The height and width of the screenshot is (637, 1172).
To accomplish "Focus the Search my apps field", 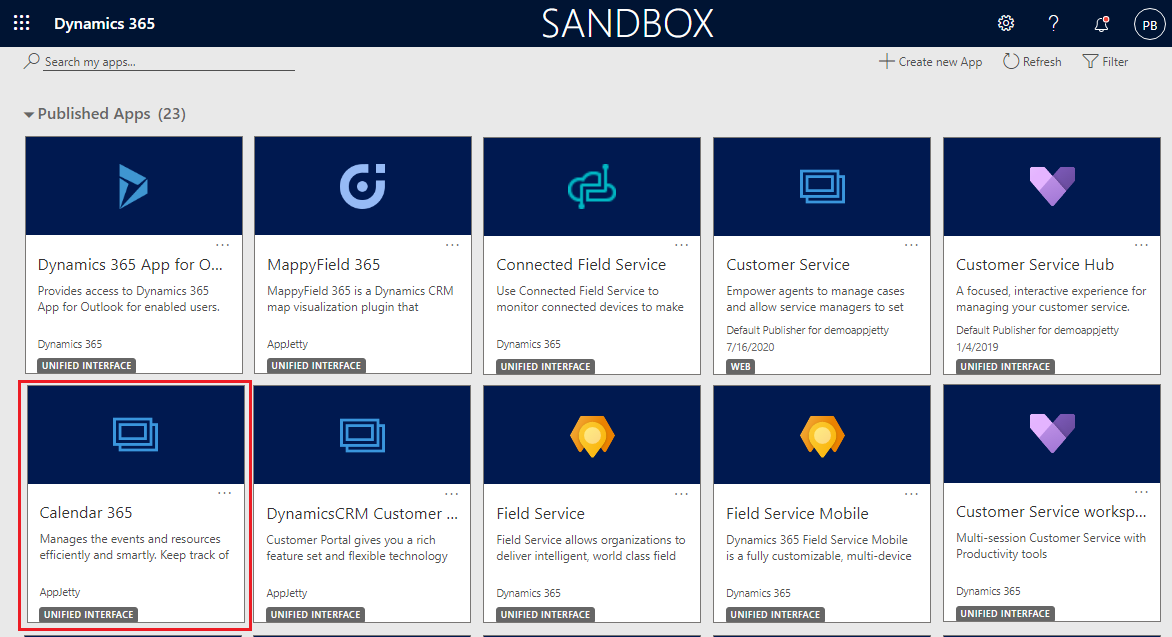I will click(x=169, y=62).
